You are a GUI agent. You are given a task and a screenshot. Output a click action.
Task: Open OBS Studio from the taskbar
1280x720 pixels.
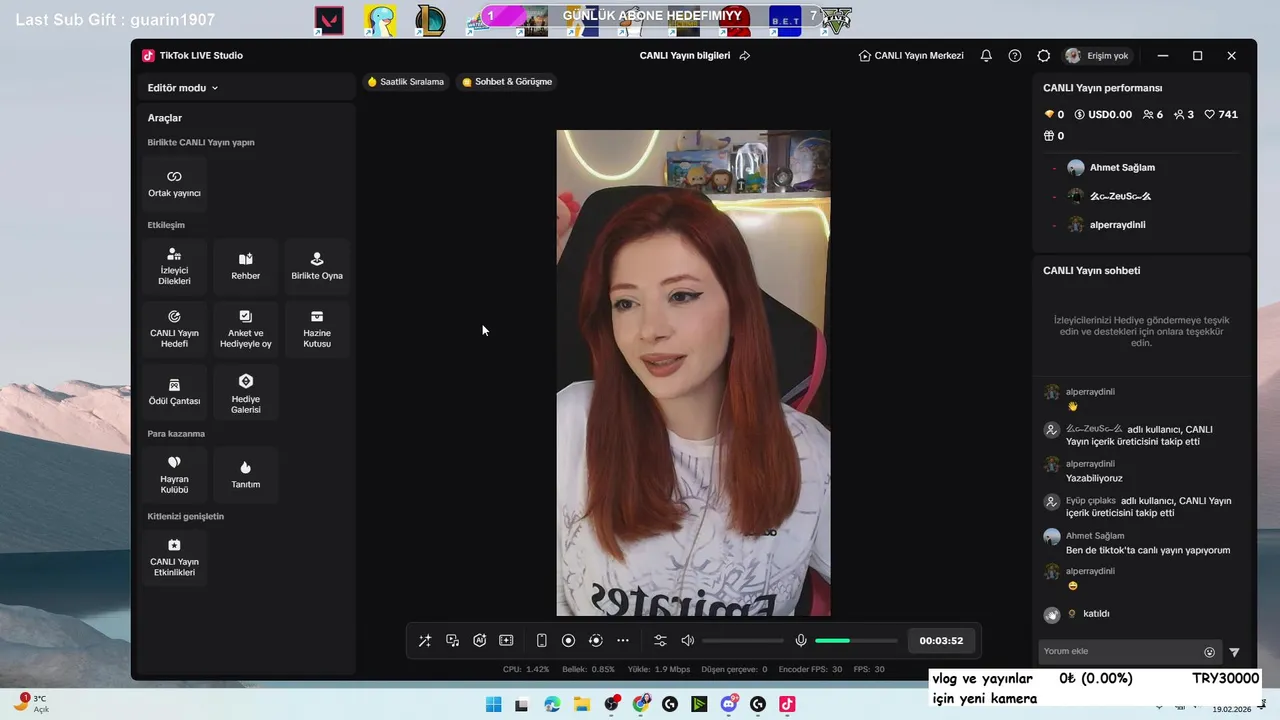coord(611,704)
